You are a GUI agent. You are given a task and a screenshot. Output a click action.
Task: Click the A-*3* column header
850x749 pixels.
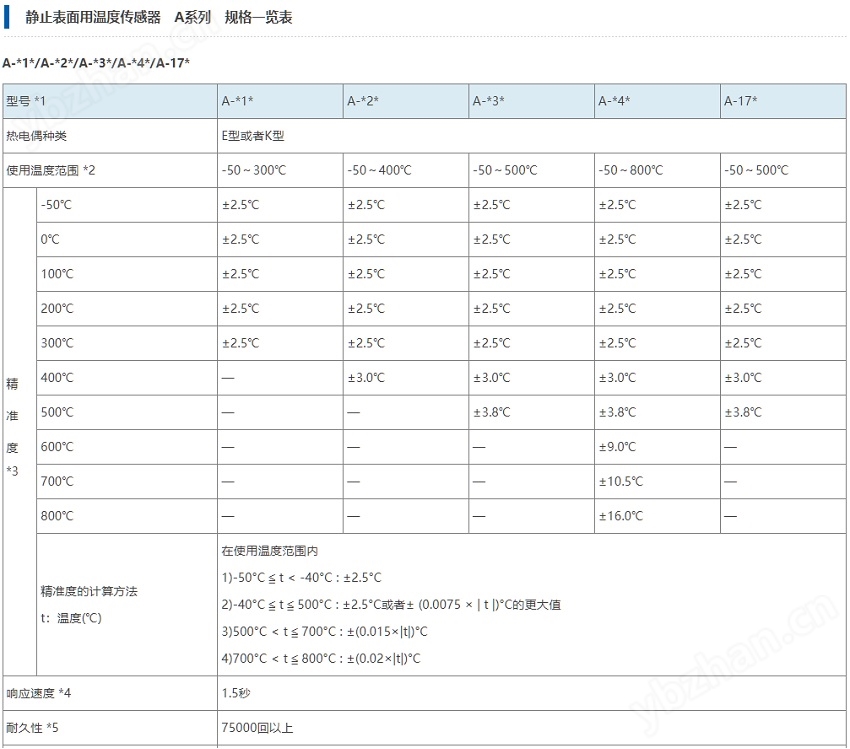532,101
